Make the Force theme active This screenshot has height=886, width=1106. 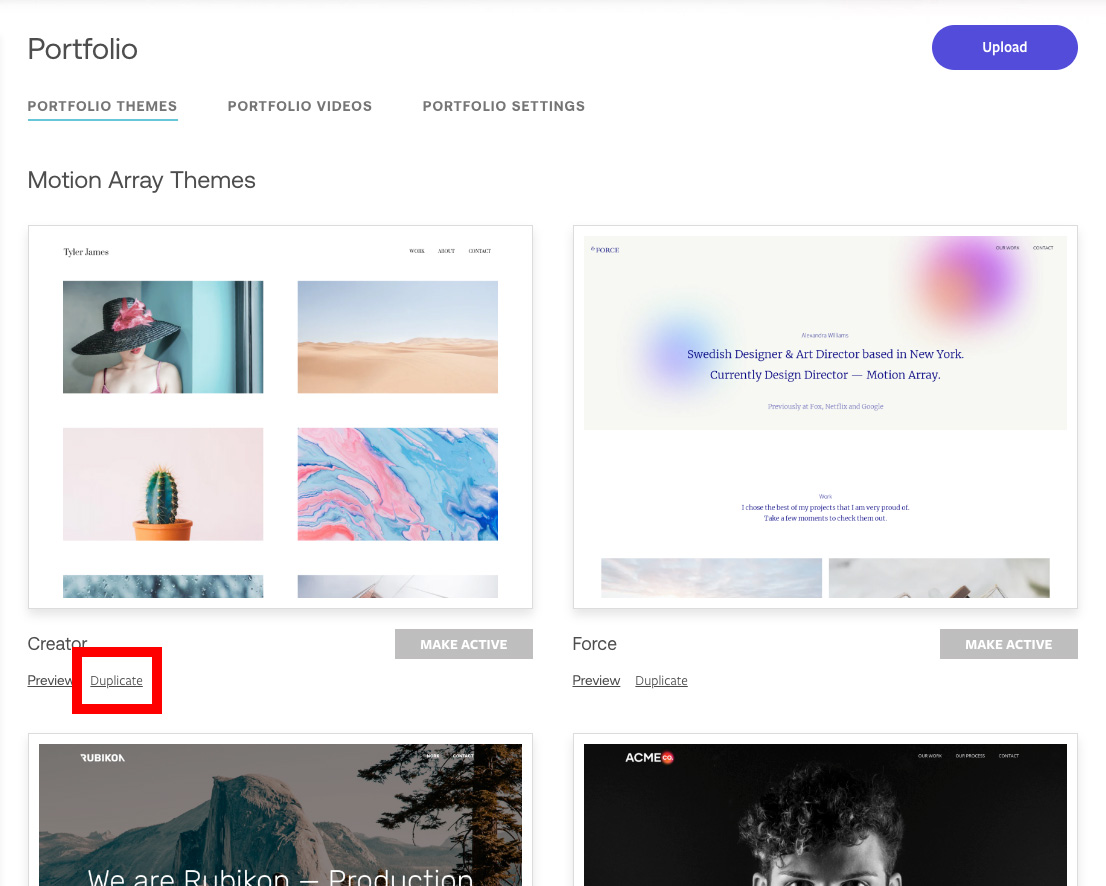point(1009,644)
